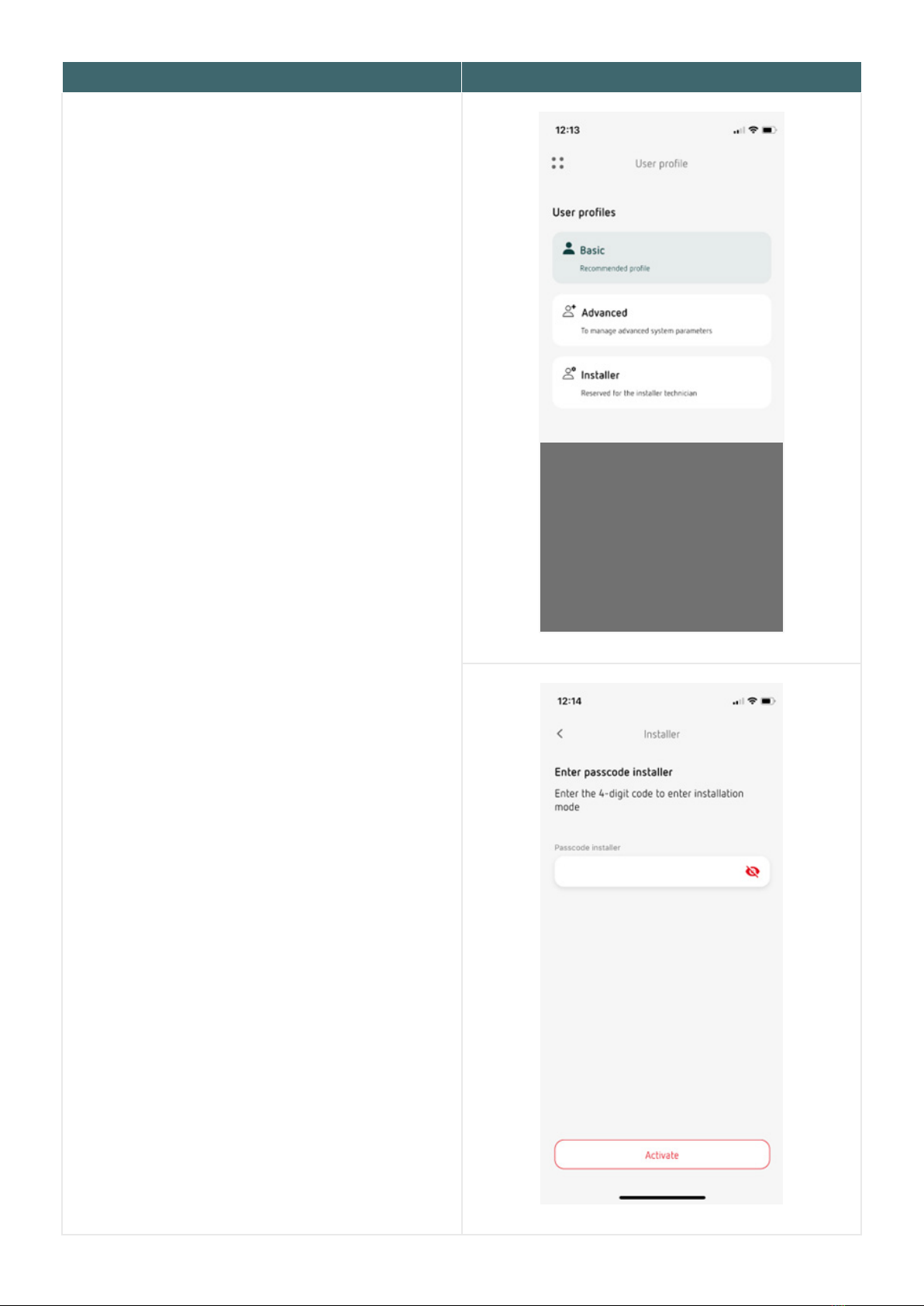Select the Installer profile card
This screenshot has width=924, height=1306.
tap(661, 382)
